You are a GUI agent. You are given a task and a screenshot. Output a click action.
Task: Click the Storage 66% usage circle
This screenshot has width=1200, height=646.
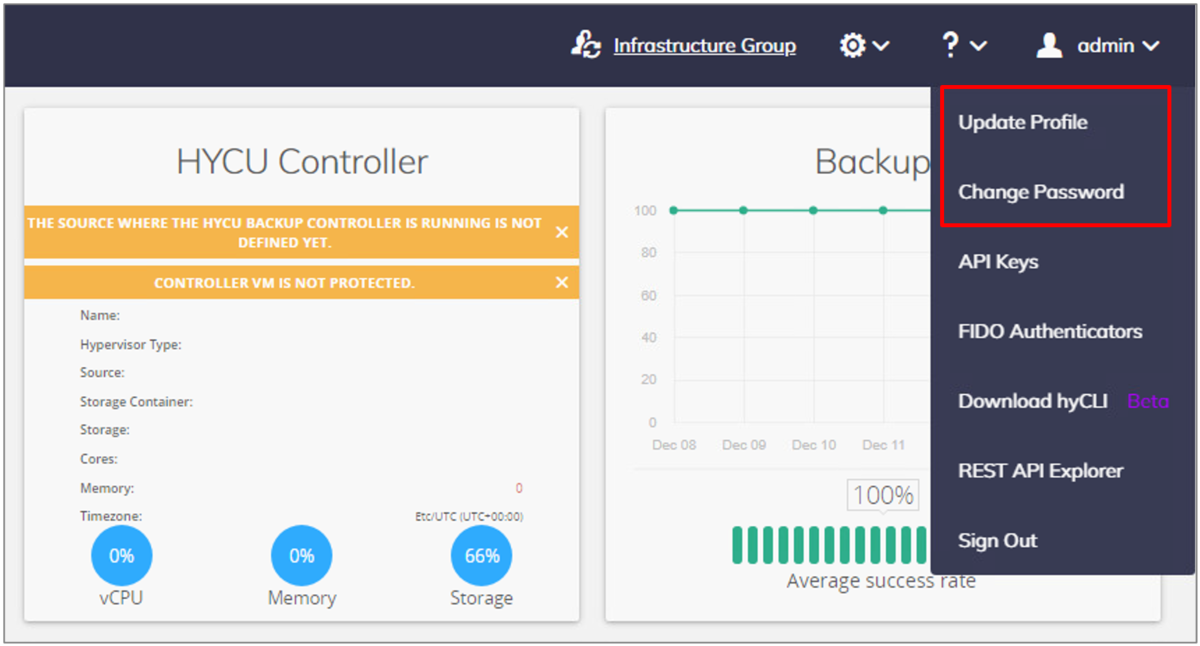pyautogui.click(x=482, y=556)
